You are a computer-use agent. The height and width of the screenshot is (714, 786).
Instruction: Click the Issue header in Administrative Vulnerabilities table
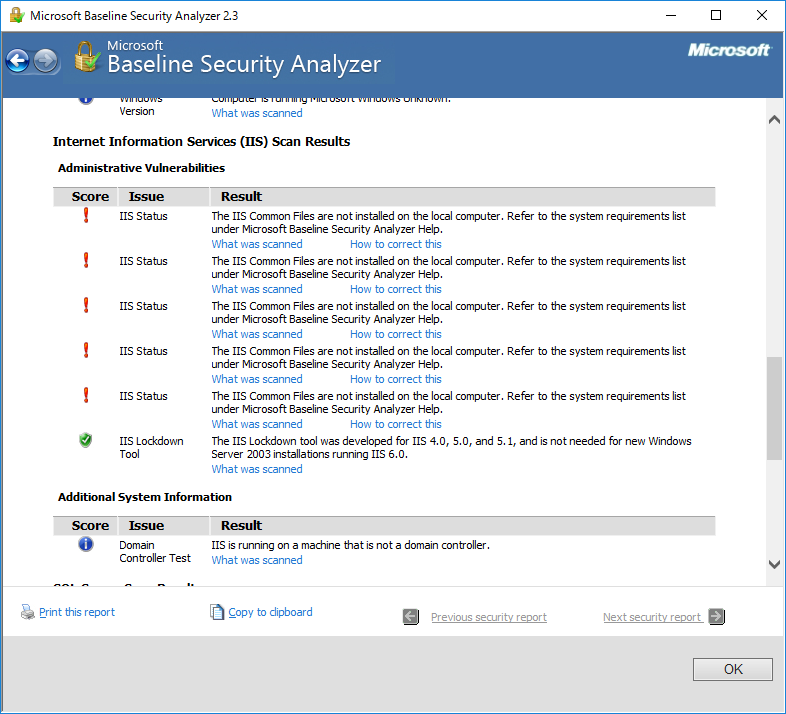(x=146, y=197)
